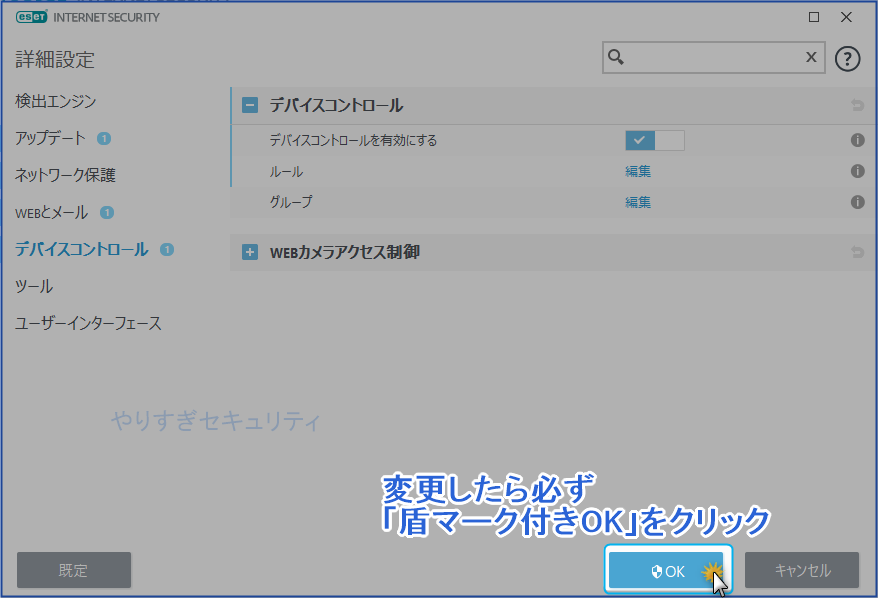Image resolution: width=878 pixels, height=598 pixels.
Task: Open WEBとメール settings category
Action: click(52, 213)
